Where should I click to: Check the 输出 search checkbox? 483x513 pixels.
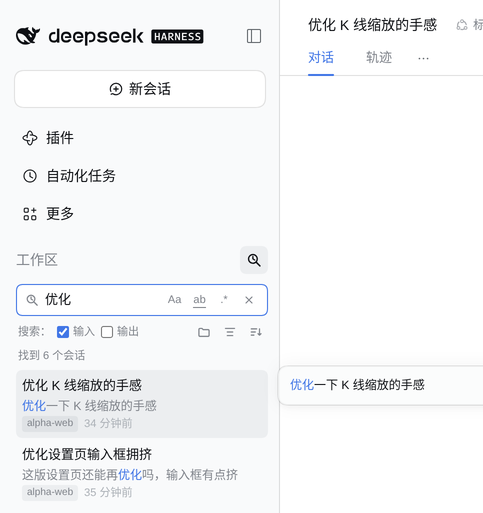tap(107, 332)
